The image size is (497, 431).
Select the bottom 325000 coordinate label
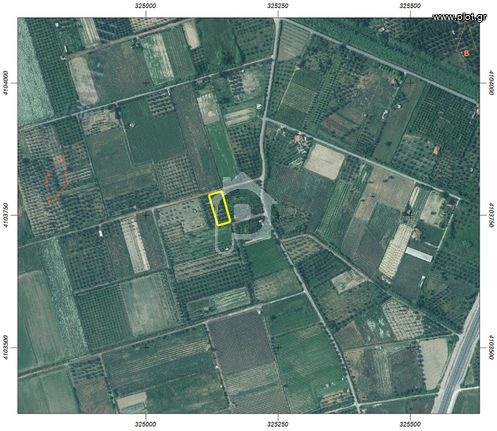[146, 425]
